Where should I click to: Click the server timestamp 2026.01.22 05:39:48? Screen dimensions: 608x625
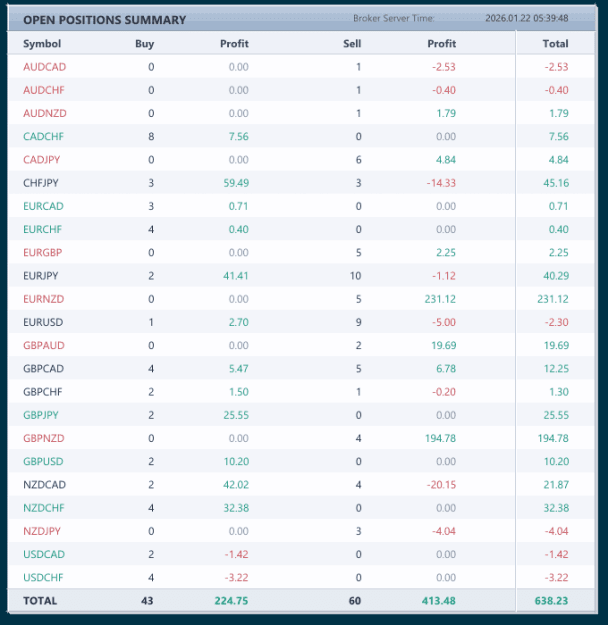(527, 18)
